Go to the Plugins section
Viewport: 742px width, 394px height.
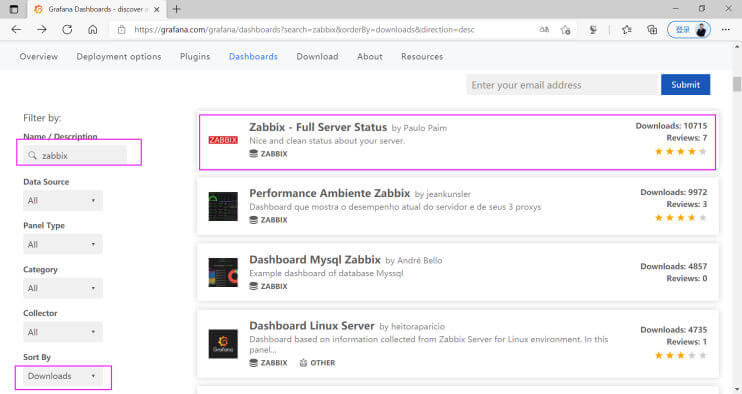tap(195, 56)
